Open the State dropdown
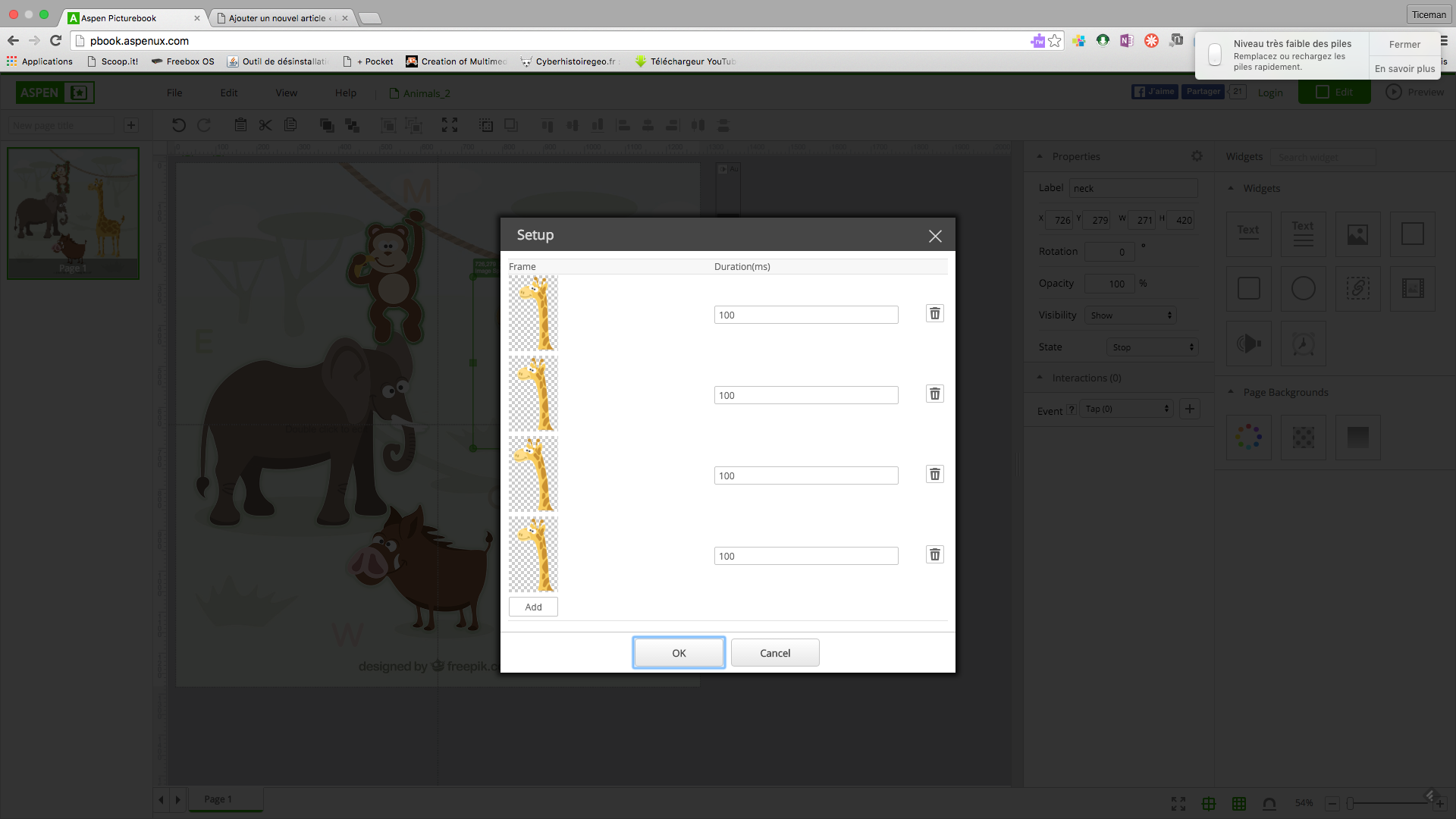1456x819 pixels. pos(1153,347)
